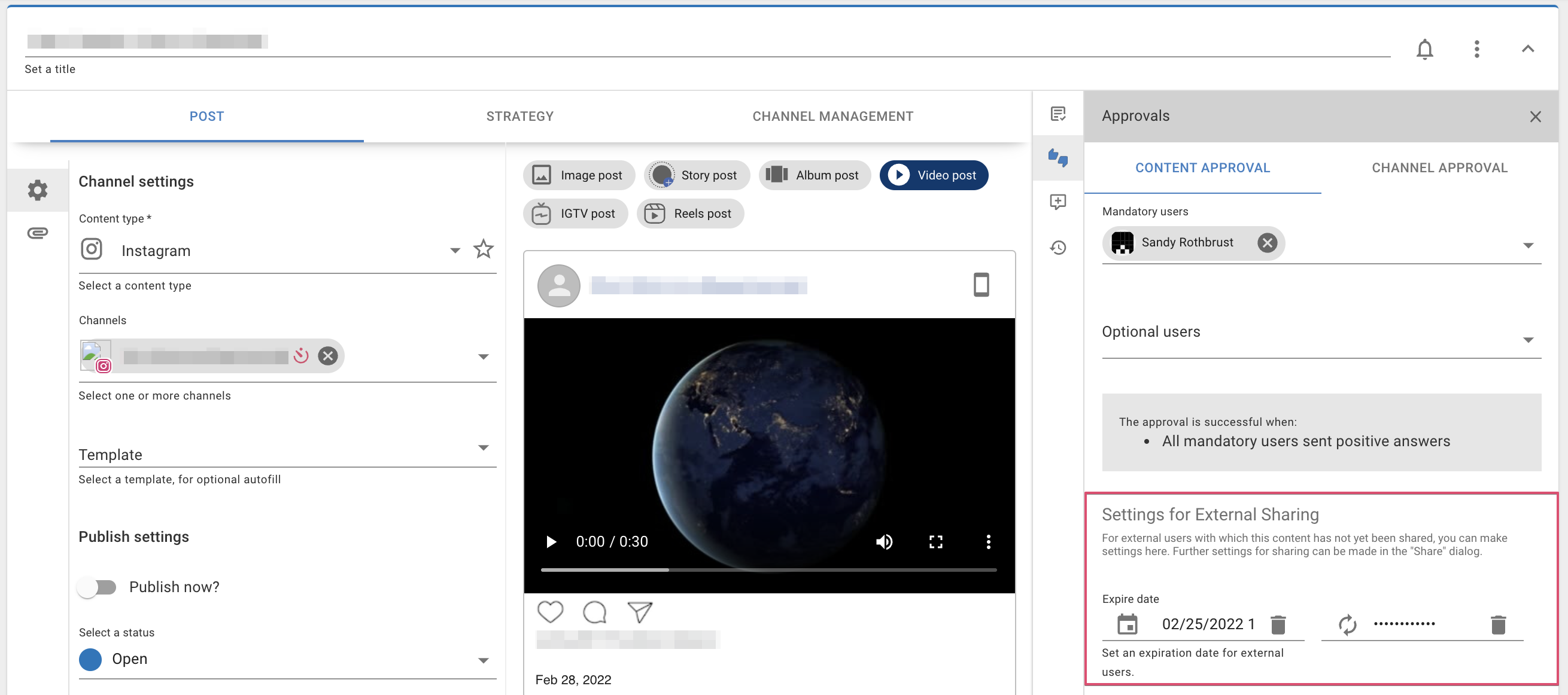Click the share paper plane icon
The height and width of the screenshot is (695, 1568).
640,612
